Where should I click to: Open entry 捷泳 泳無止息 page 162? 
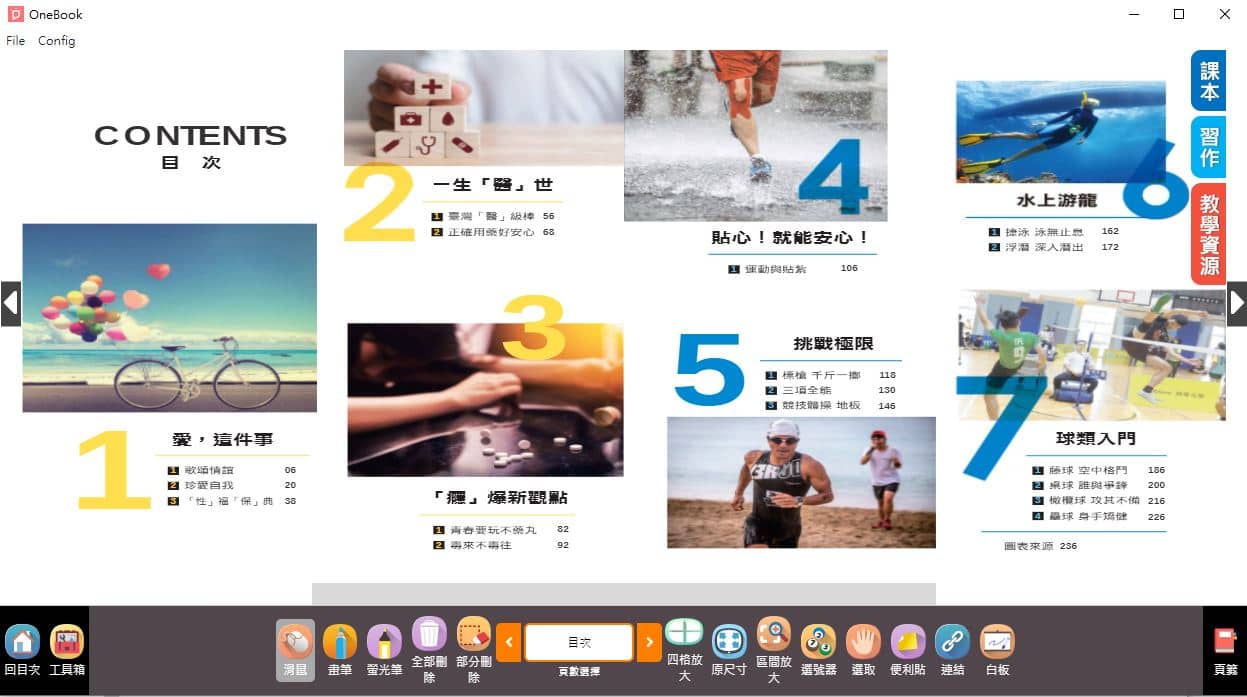point(1054,231)
